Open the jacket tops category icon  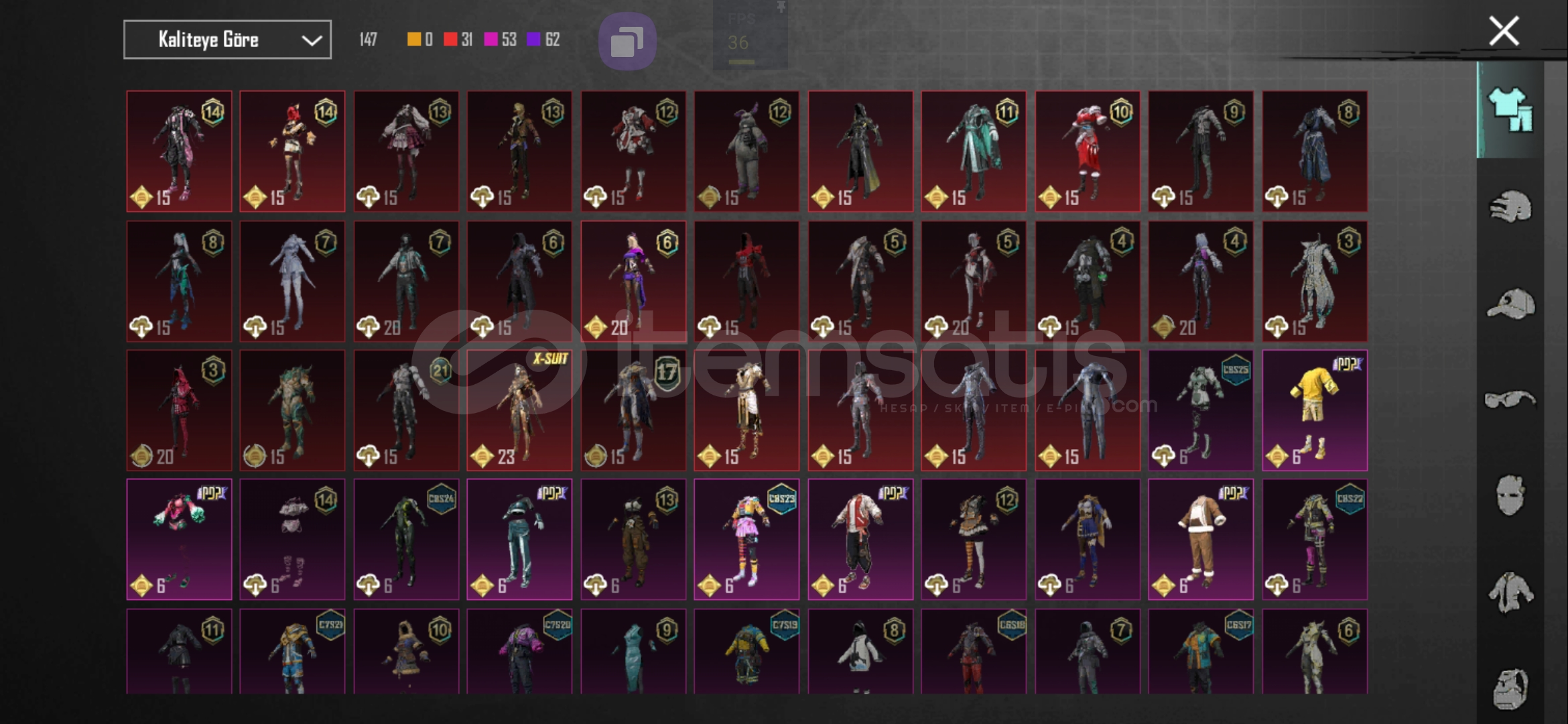pos(1510,592)
